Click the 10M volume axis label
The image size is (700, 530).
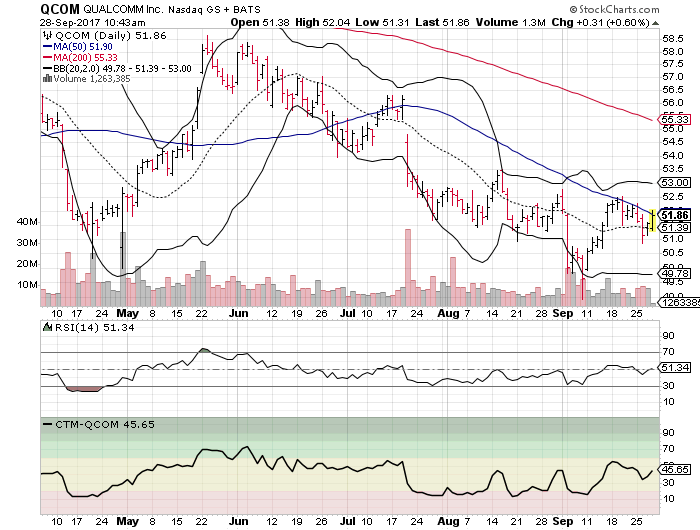(27, 285)
